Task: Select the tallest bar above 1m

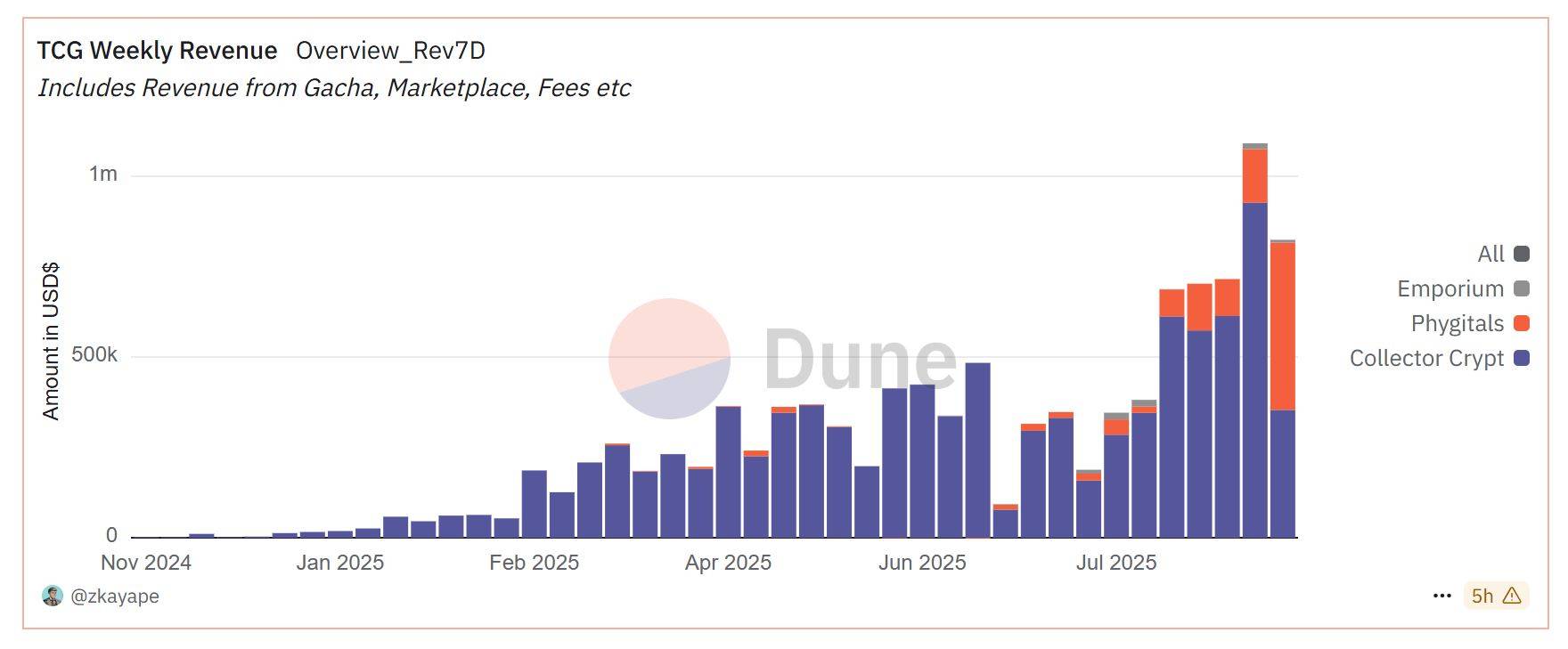Action: (x=1254, y=340)
